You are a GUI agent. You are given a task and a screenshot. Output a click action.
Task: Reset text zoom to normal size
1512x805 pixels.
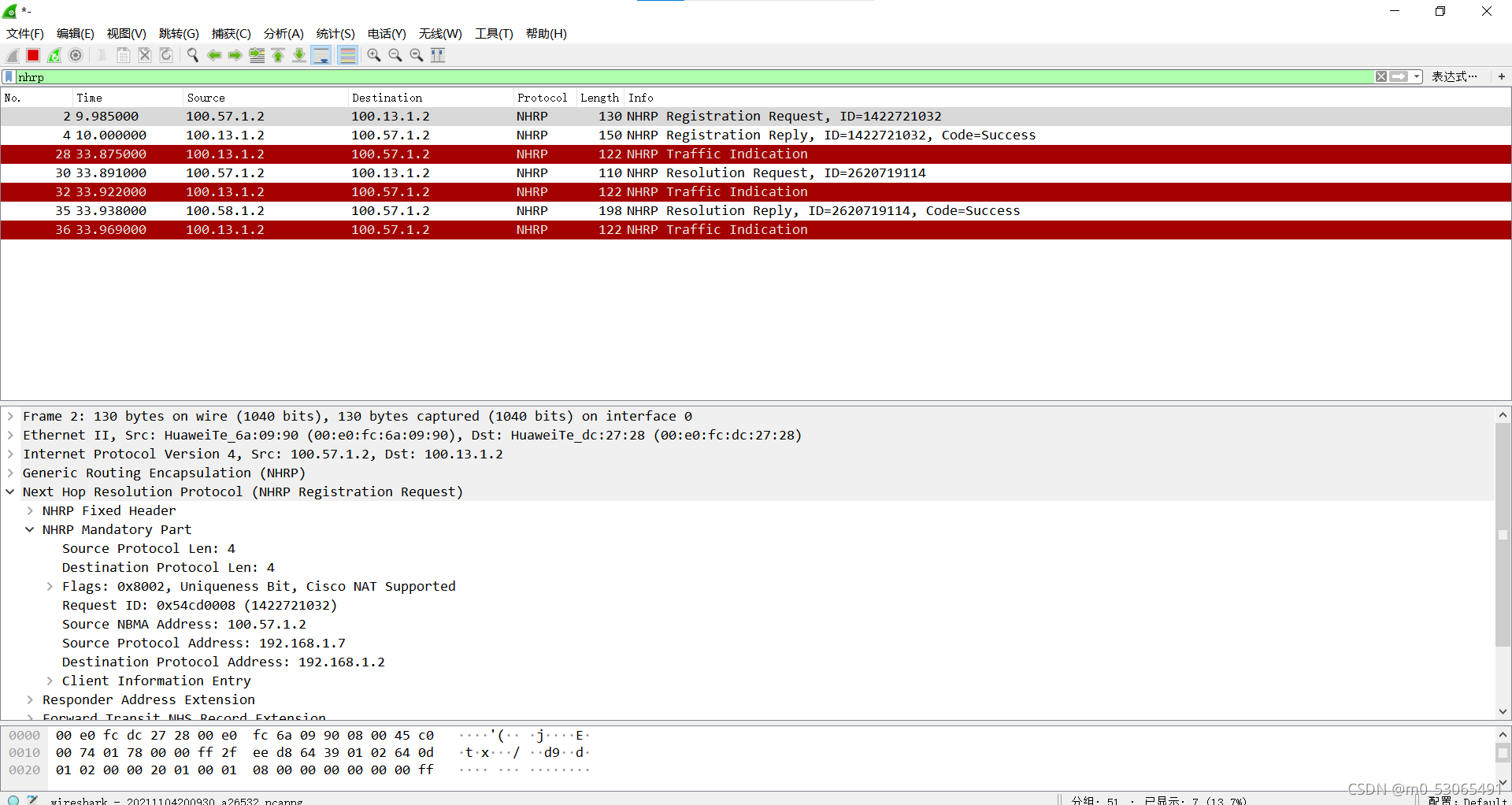tap(417, 55)
